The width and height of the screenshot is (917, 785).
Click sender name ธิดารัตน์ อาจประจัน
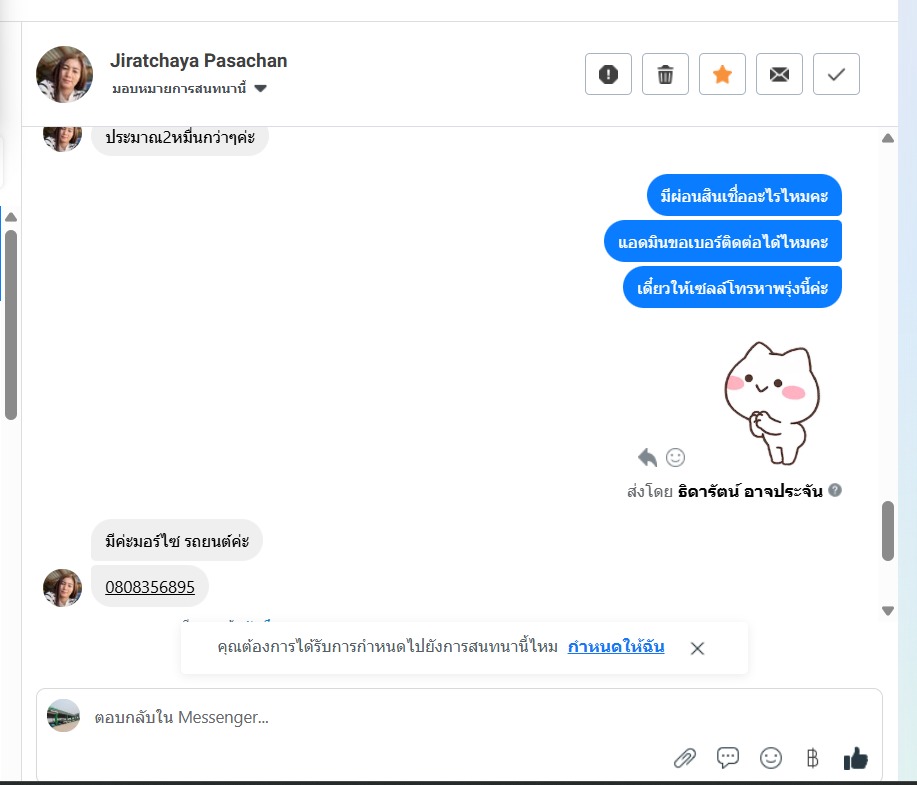(x=750, y=491)
